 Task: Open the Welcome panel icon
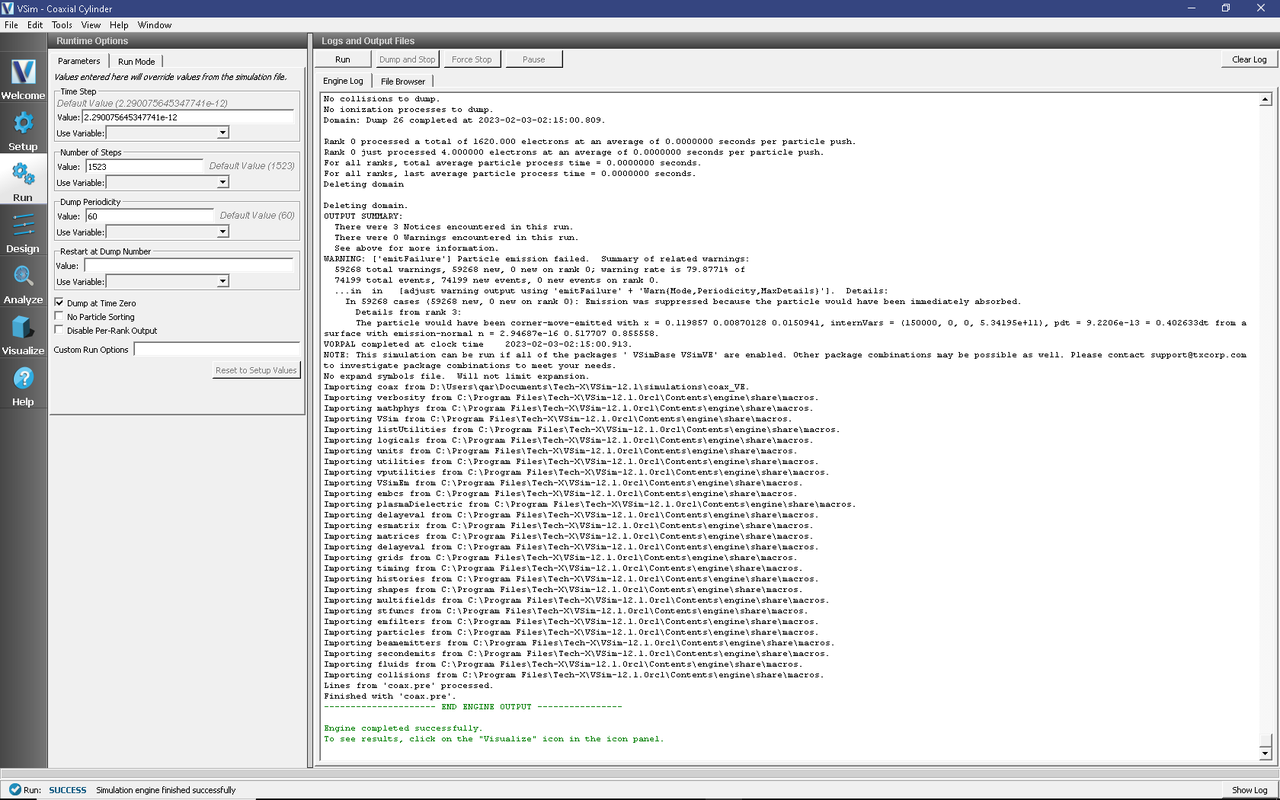pyautogui.click(x=23, y=74)
